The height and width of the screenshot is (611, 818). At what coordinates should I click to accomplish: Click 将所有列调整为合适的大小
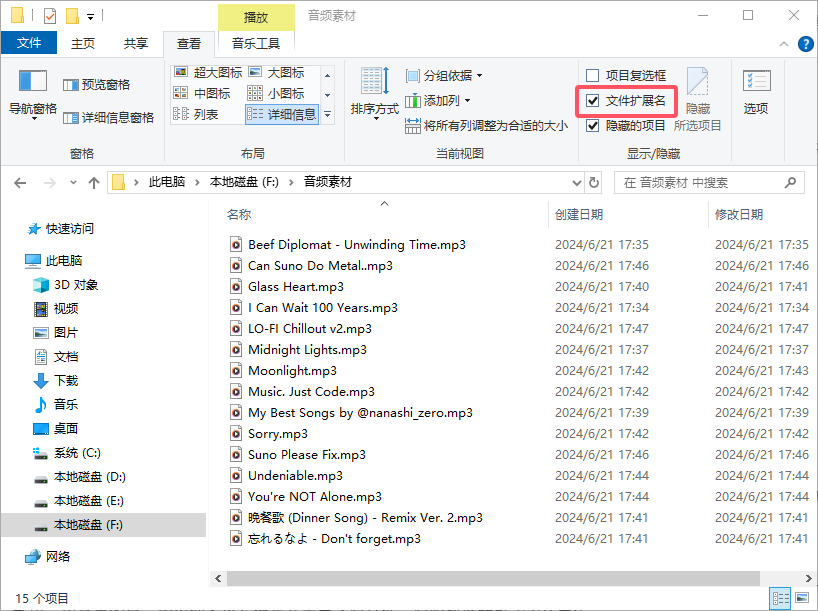coord(486,126)
